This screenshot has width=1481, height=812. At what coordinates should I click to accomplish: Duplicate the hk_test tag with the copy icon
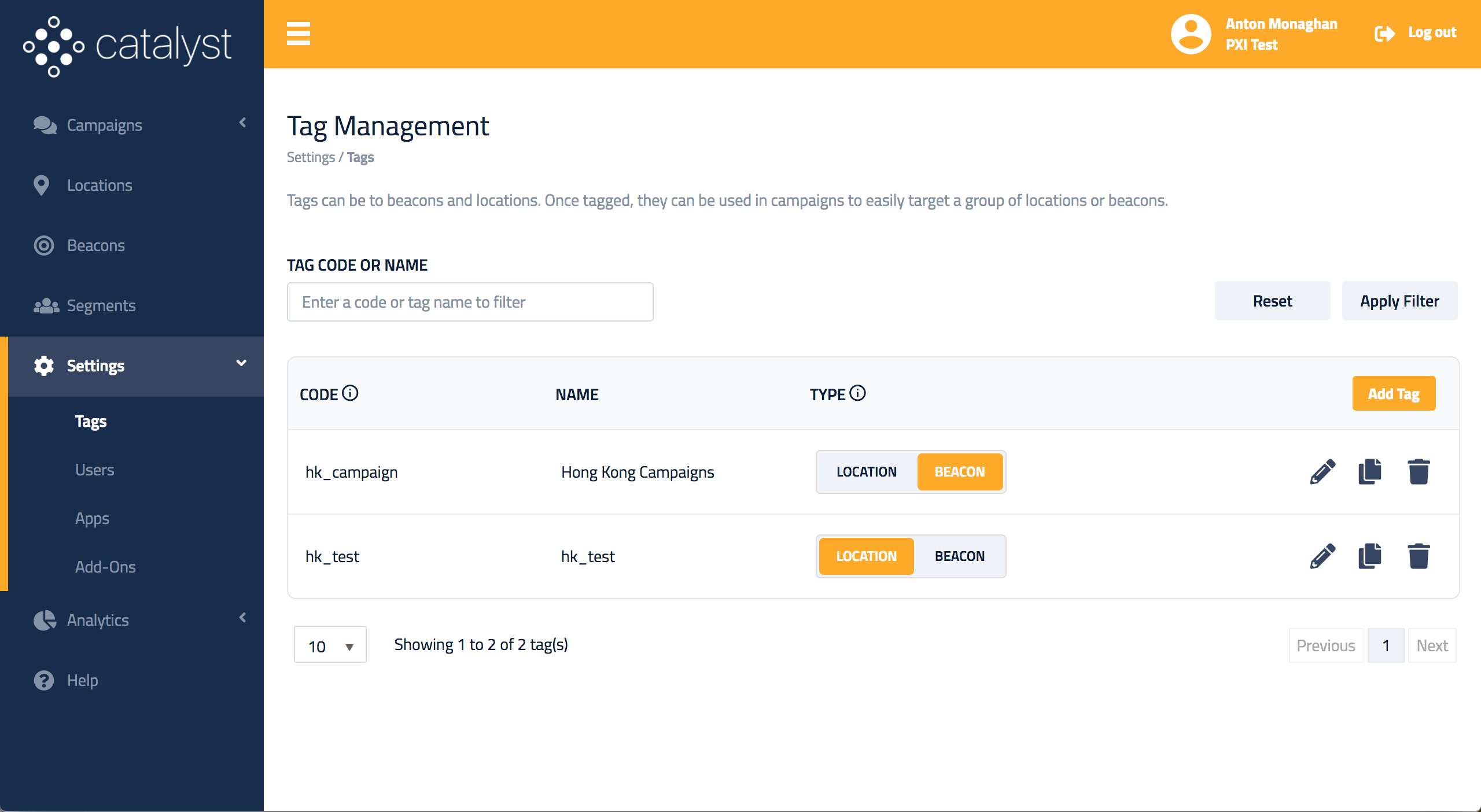click(x=1369, y=556)
